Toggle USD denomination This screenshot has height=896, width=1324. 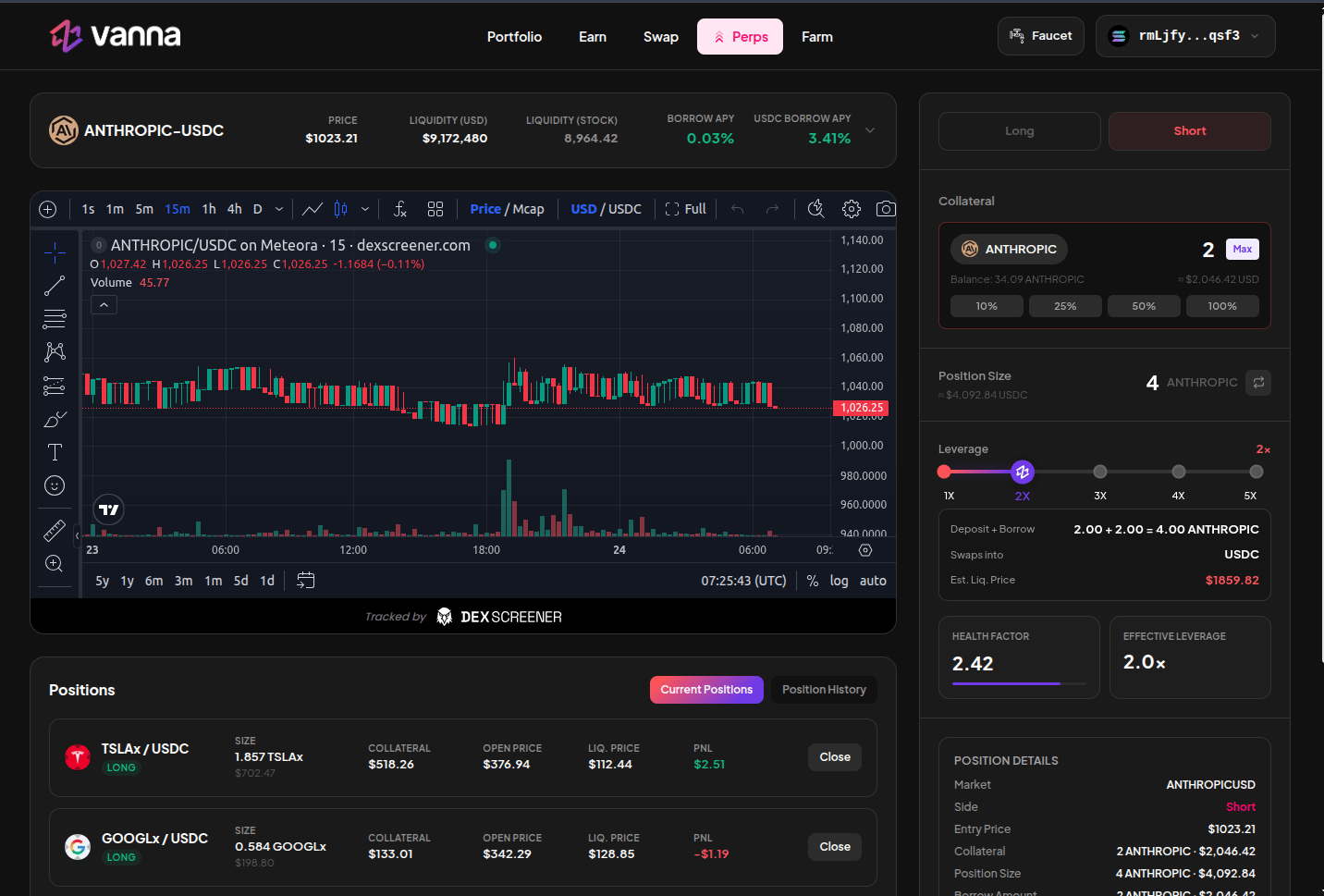coord(583,209)
